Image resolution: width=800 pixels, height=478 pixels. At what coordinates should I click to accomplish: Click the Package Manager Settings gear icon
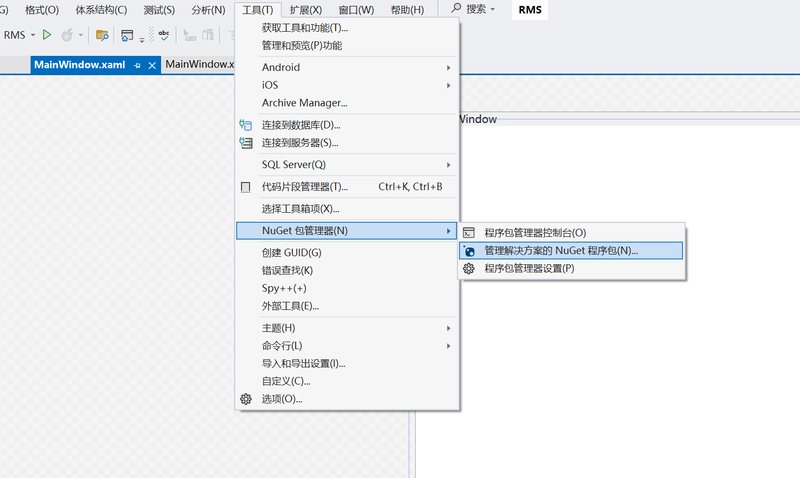point(468,268)
